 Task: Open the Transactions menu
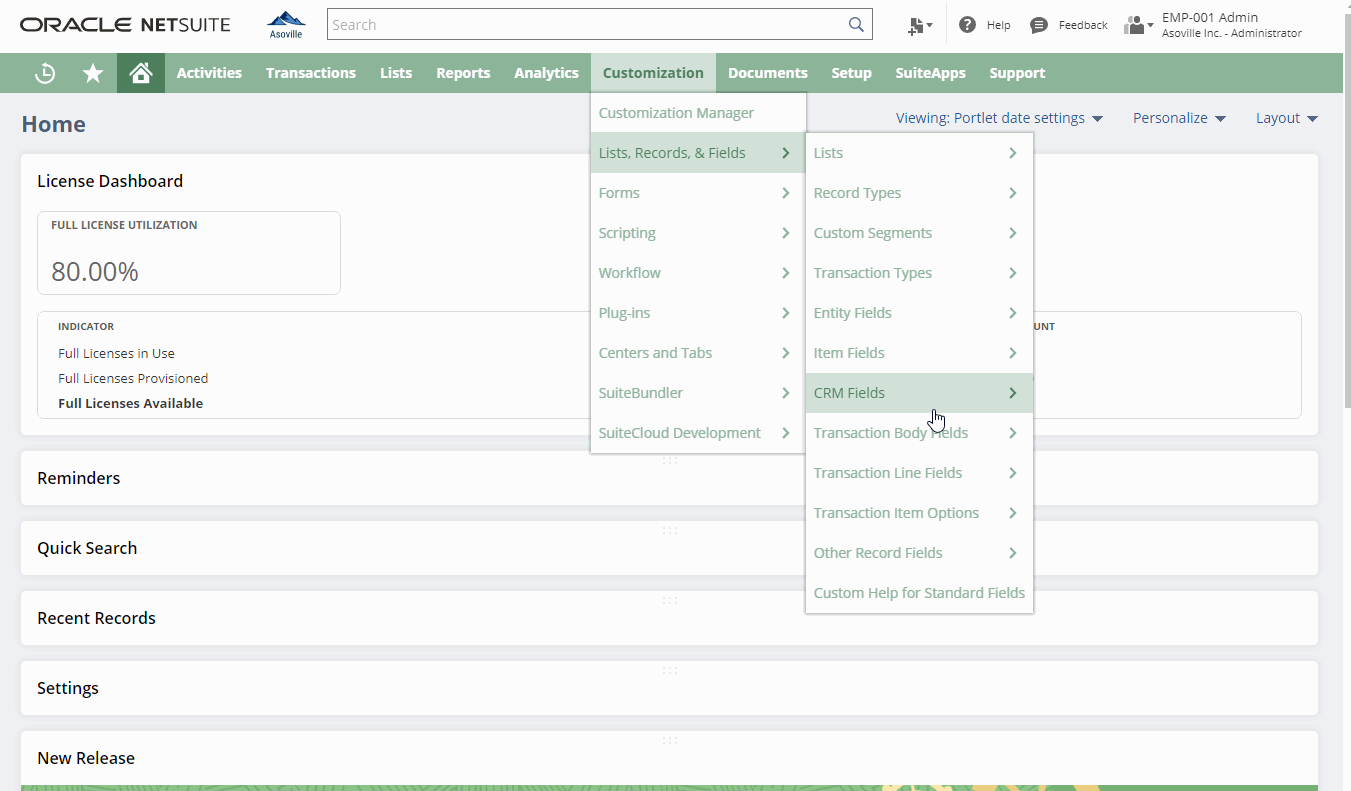[x=311, y=73]
